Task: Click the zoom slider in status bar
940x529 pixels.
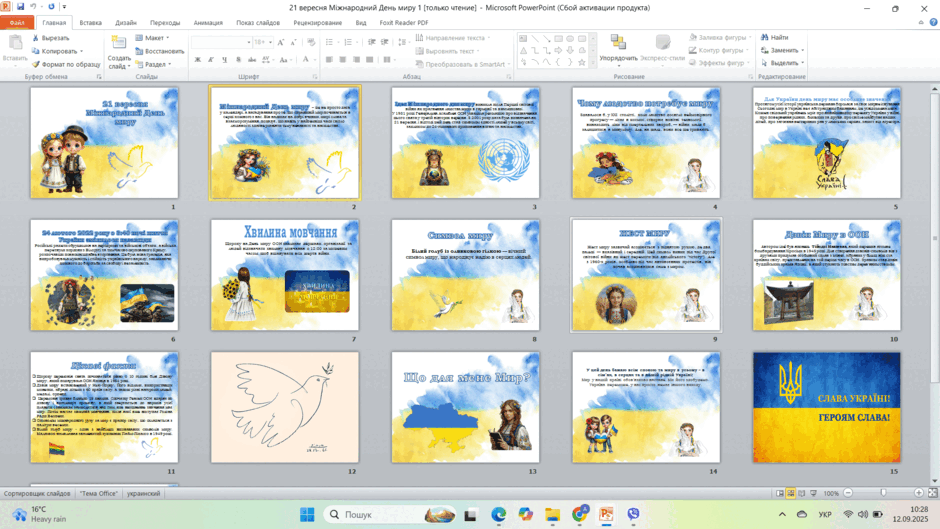Action: [x=883, y=493]
